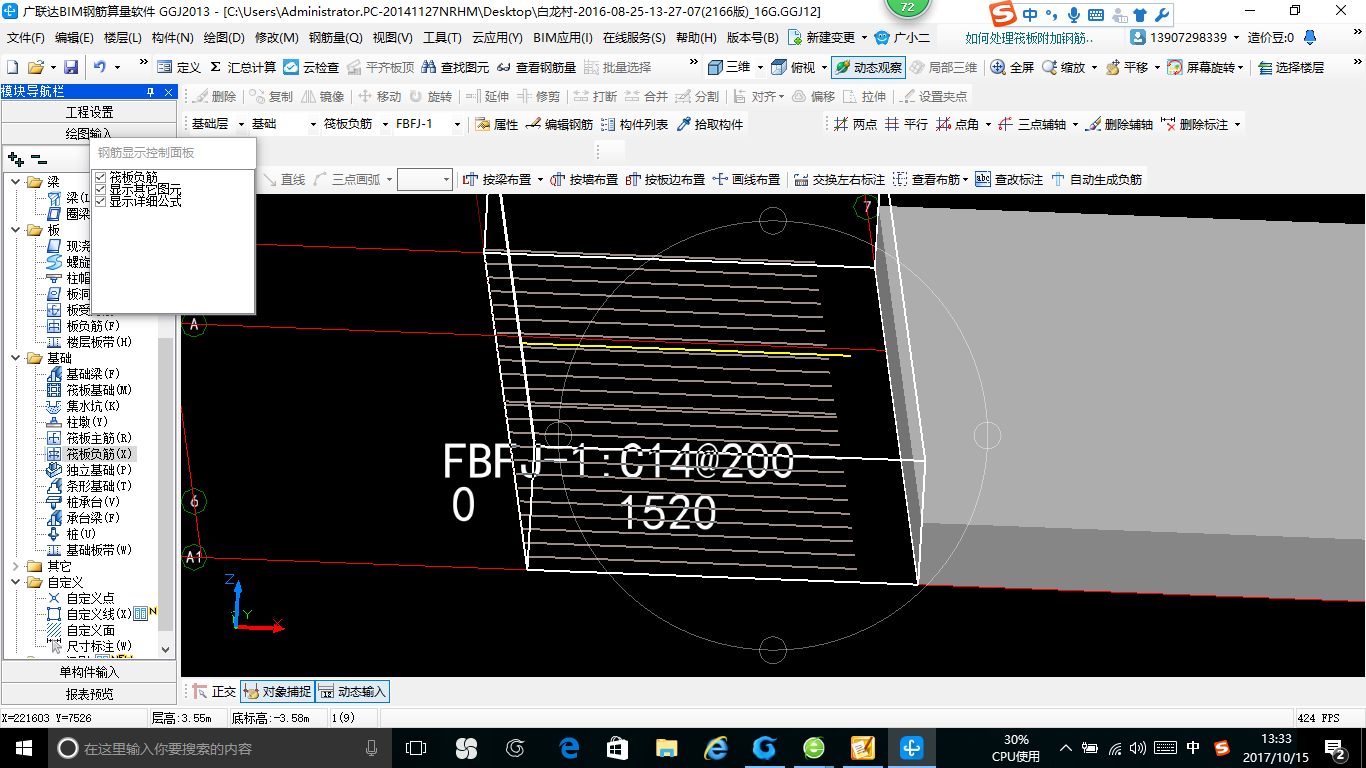
Task: Uncheck 显示其它图元 checkbox
Action: click(x=100, y=189)
